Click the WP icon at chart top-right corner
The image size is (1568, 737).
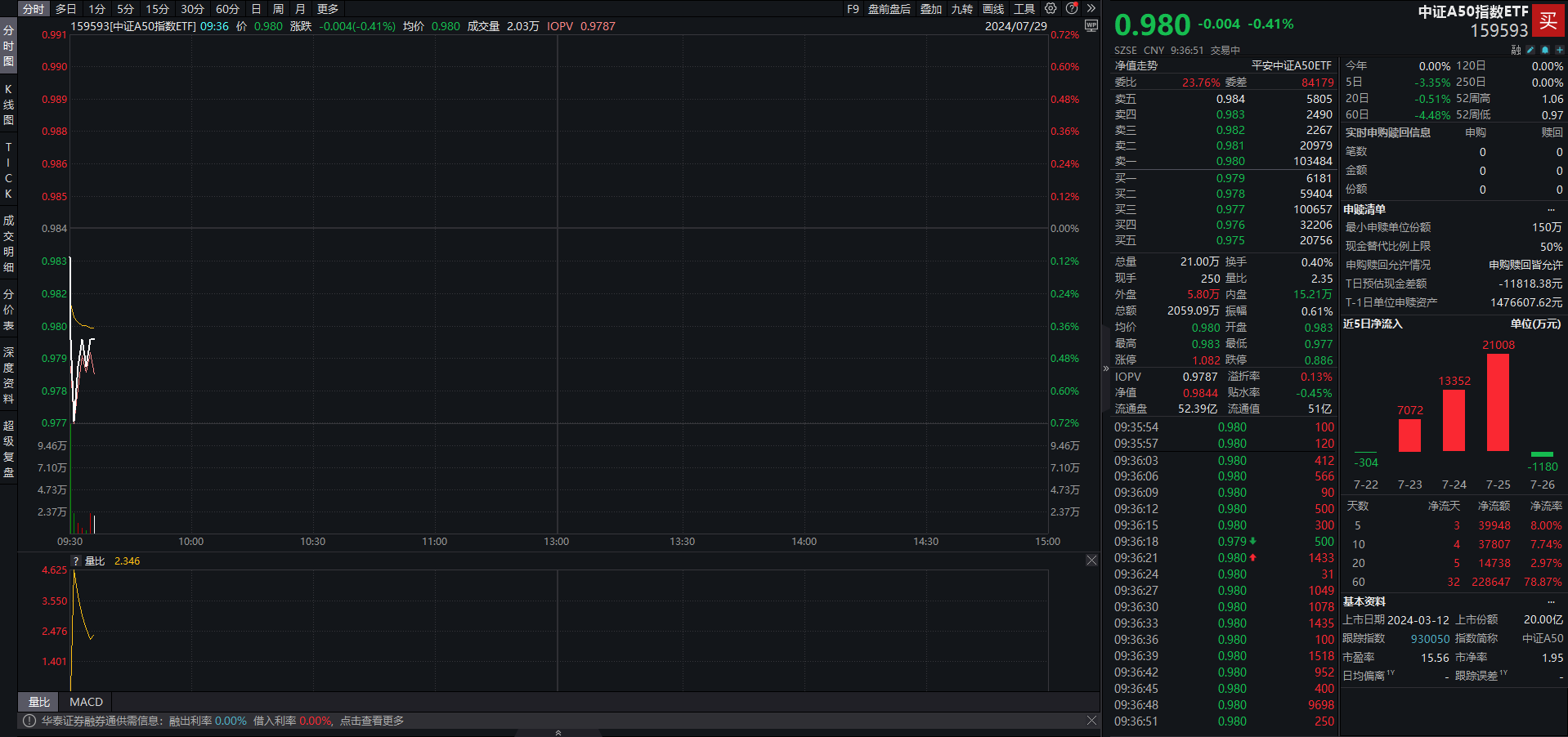(1091, 26)
